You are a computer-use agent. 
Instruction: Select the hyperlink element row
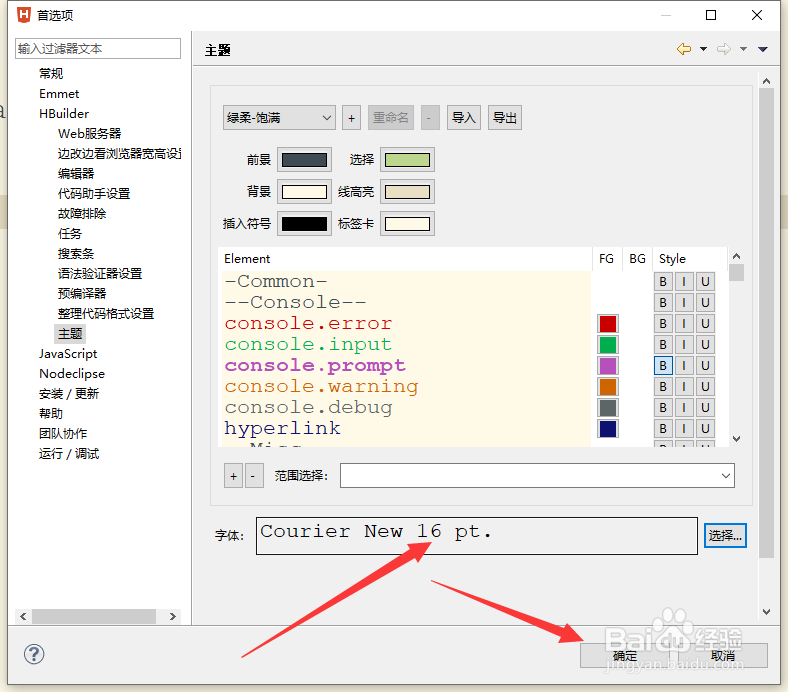[406, 429]
